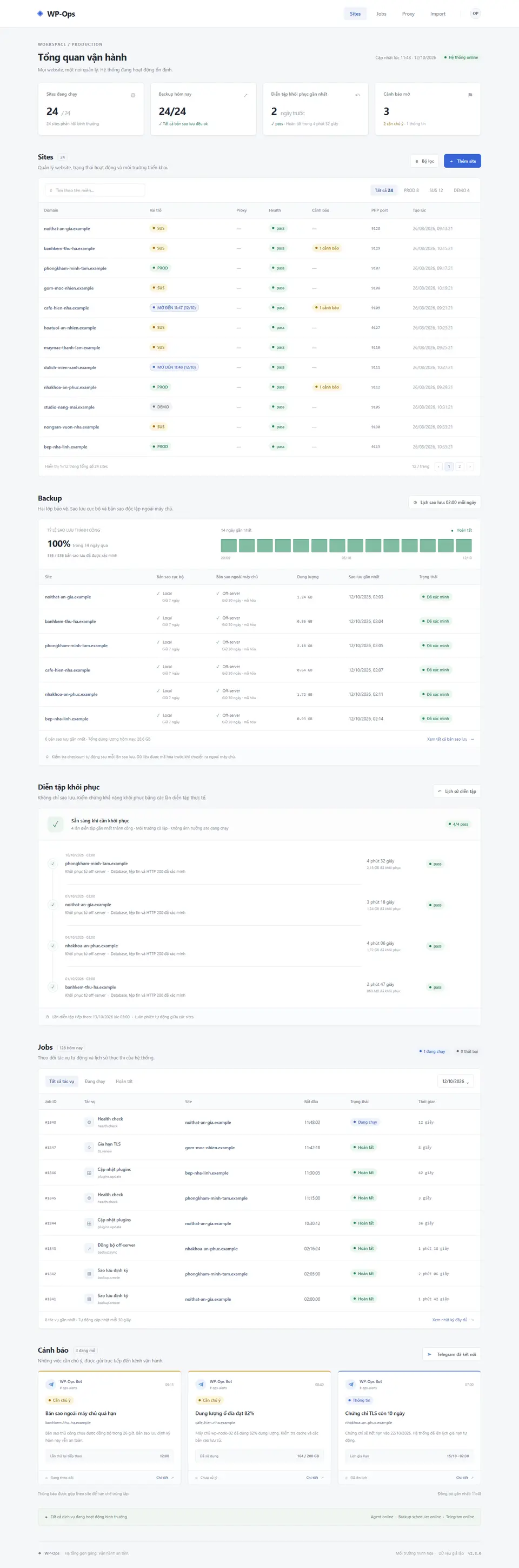Click the TLS icon for job #1847
519x1568 pixels.
coord(89,1148)
